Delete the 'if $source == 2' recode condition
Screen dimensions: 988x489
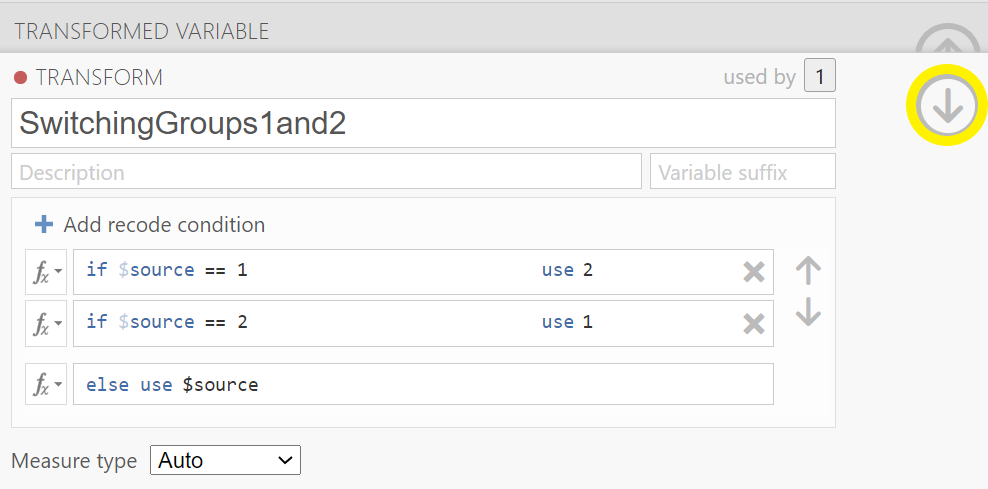click(754, 324)
